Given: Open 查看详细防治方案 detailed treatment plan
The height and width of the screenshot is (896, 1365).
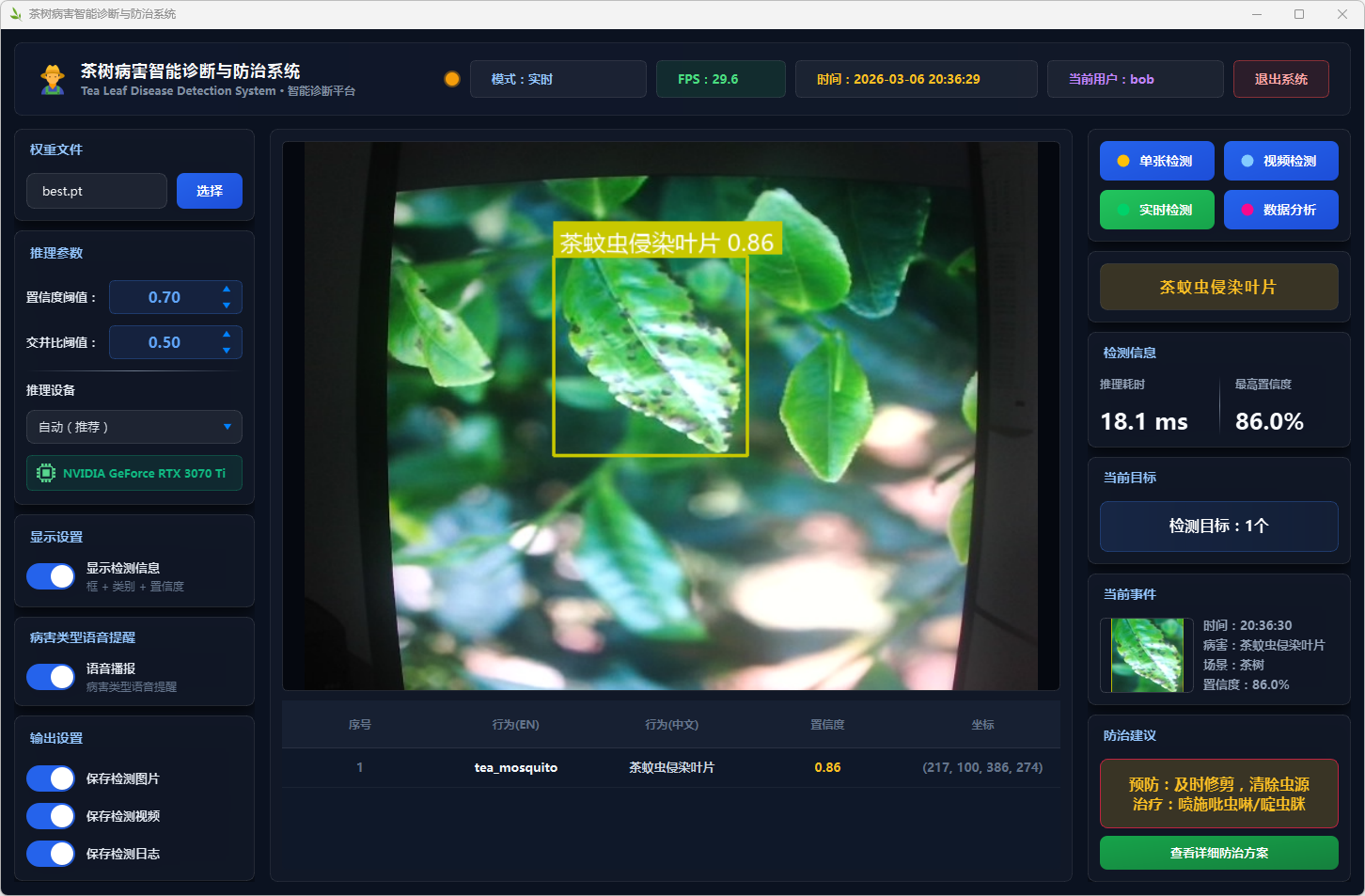Looking at the screenshot, I should [x=1218, y=853].
